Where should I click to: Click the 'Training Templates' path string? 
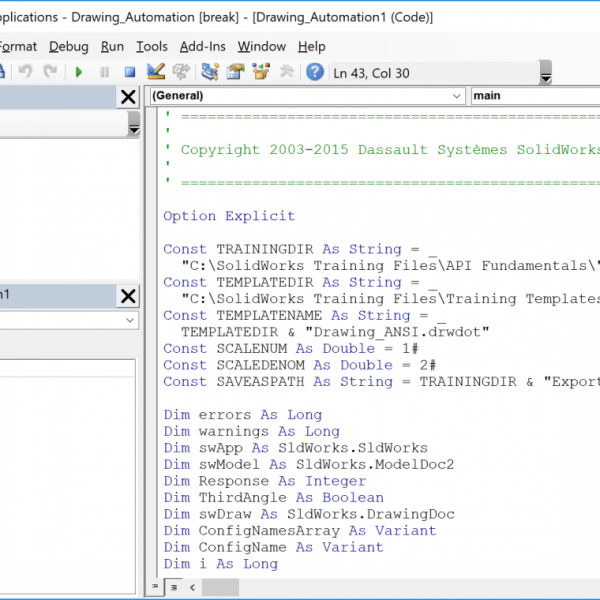click(390, 299)
